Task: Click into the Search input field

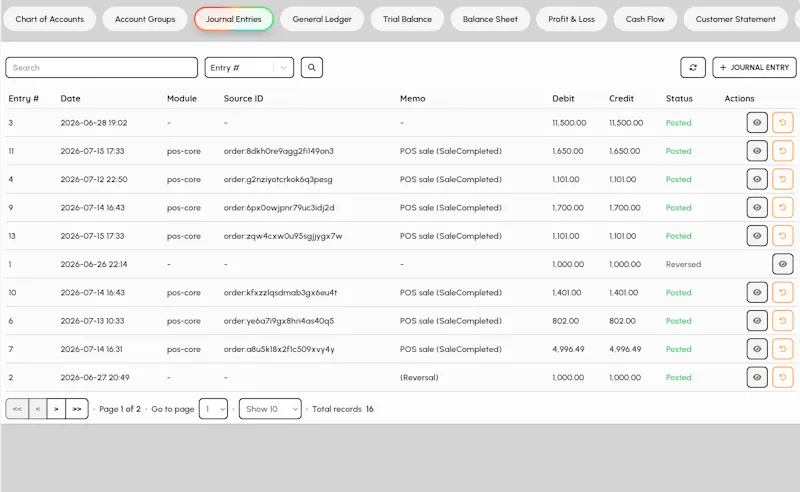Action: point(102,67)
